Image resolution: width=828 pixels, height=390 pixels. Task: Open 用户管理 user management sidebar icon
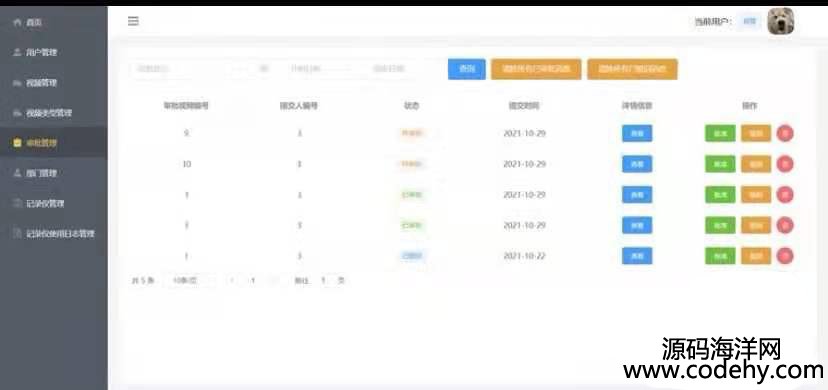(17, 52)
